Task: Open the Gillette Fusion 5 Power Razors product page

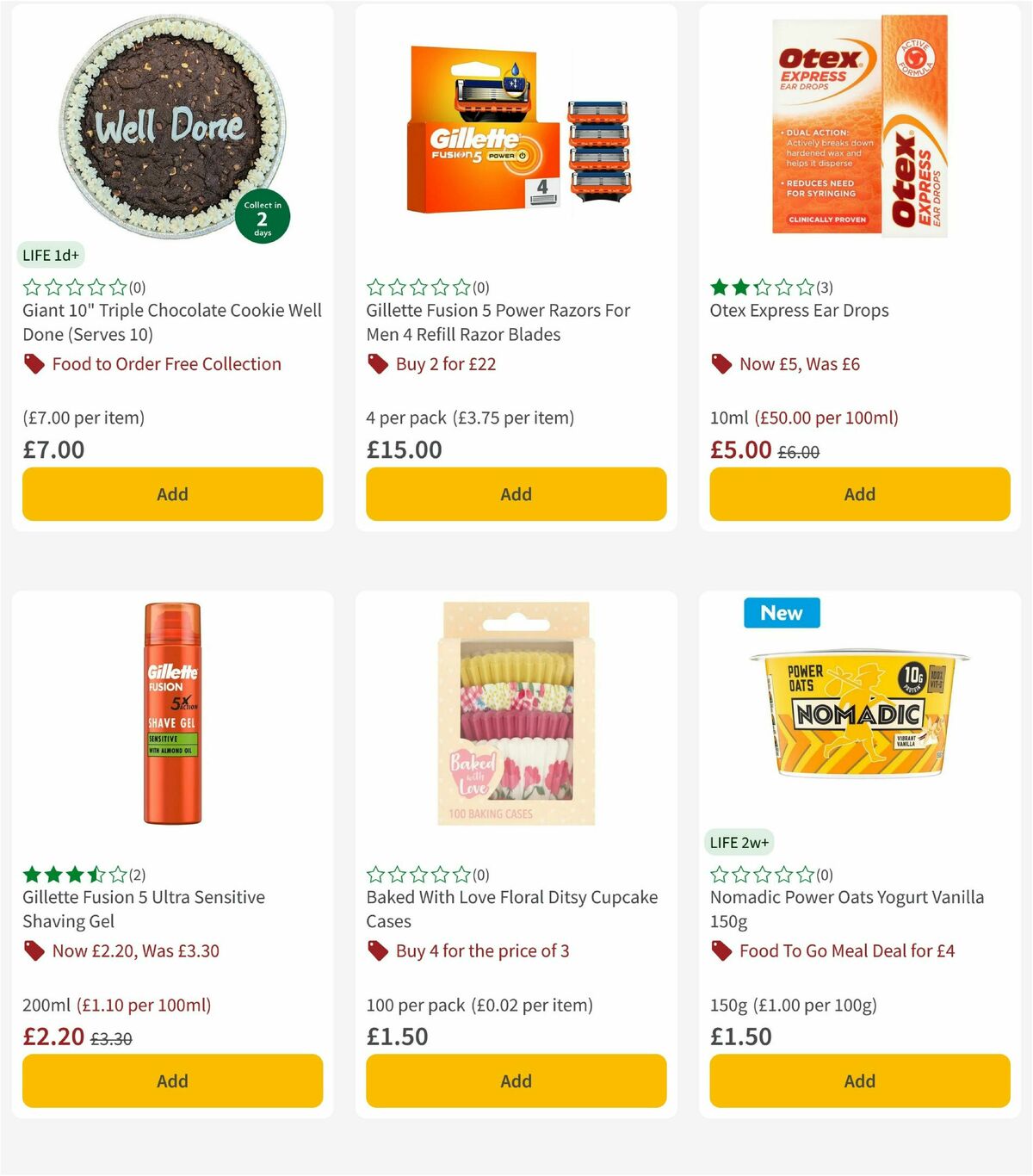Action: click(x=498, y=322)
